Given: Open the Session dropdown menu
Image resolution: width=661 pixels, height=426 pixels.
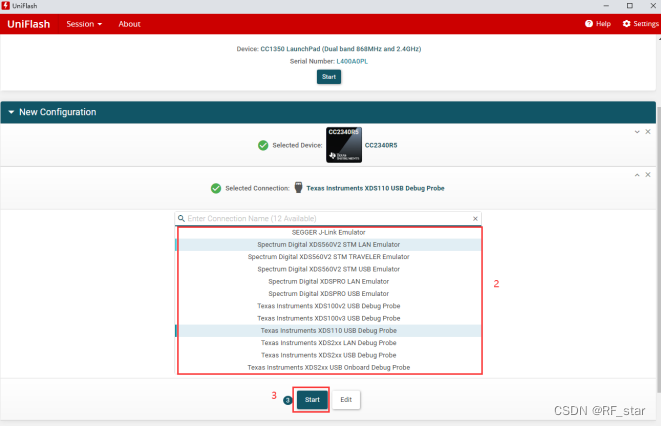Looking at the screenshot, I should point(84,24).
